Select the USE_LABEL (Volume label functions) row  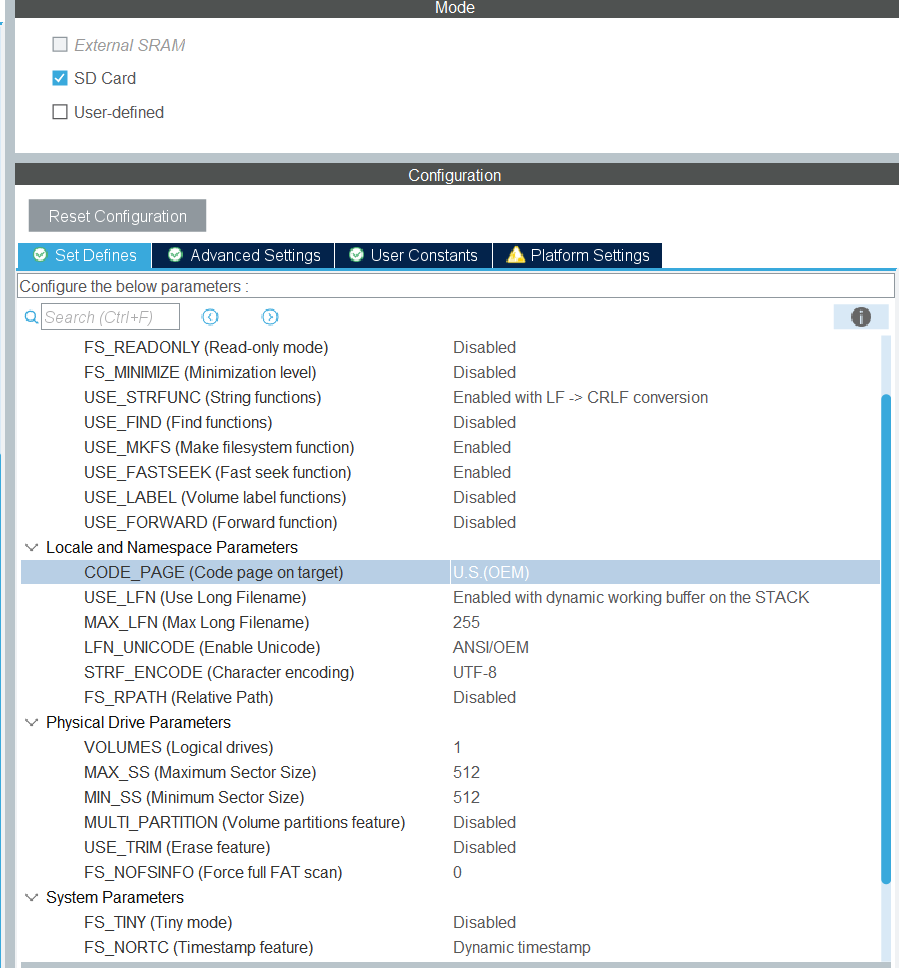(450, 498)
